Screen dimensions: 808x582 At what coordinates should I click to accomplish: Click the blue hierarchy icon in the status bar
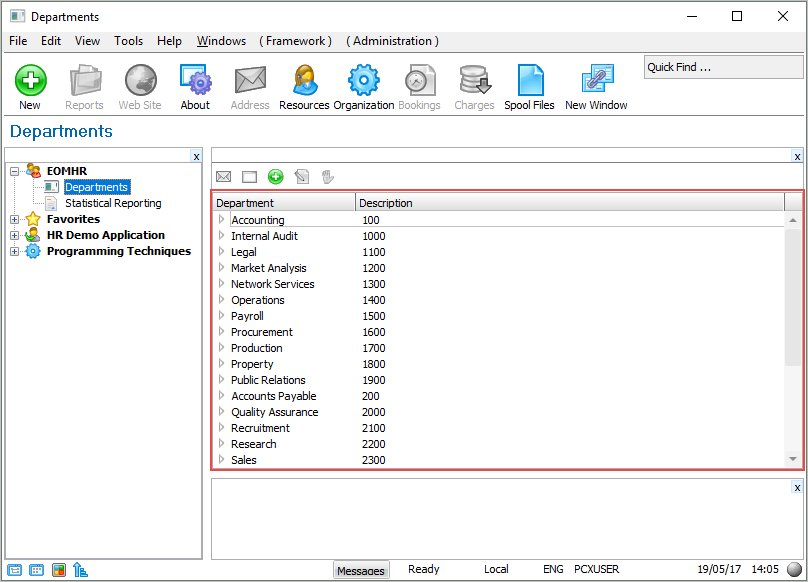coord(80,570)
